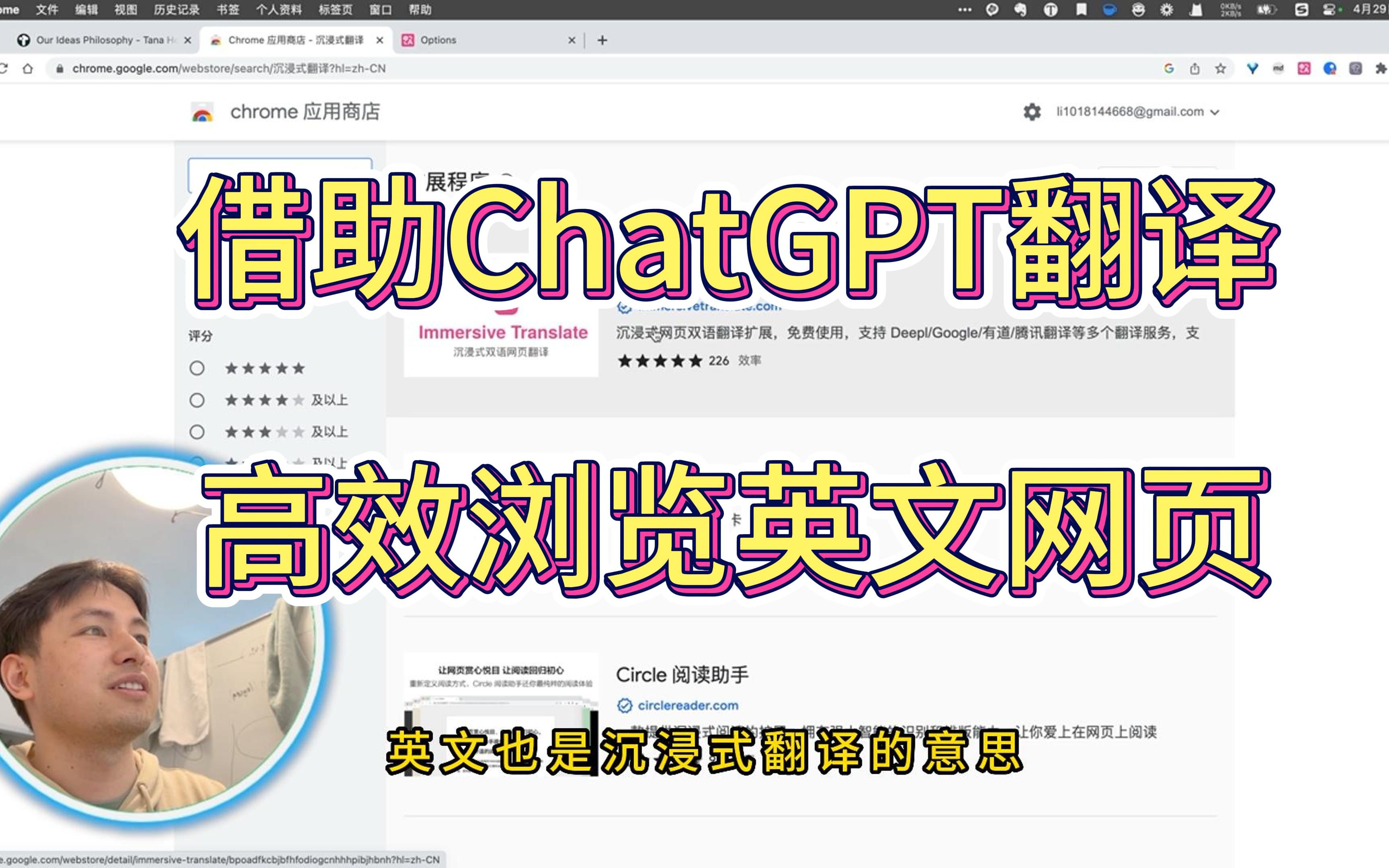Reload the current page
Image resolution: width=1389 pixels, height=868 pixels.
tap(4, 69)
